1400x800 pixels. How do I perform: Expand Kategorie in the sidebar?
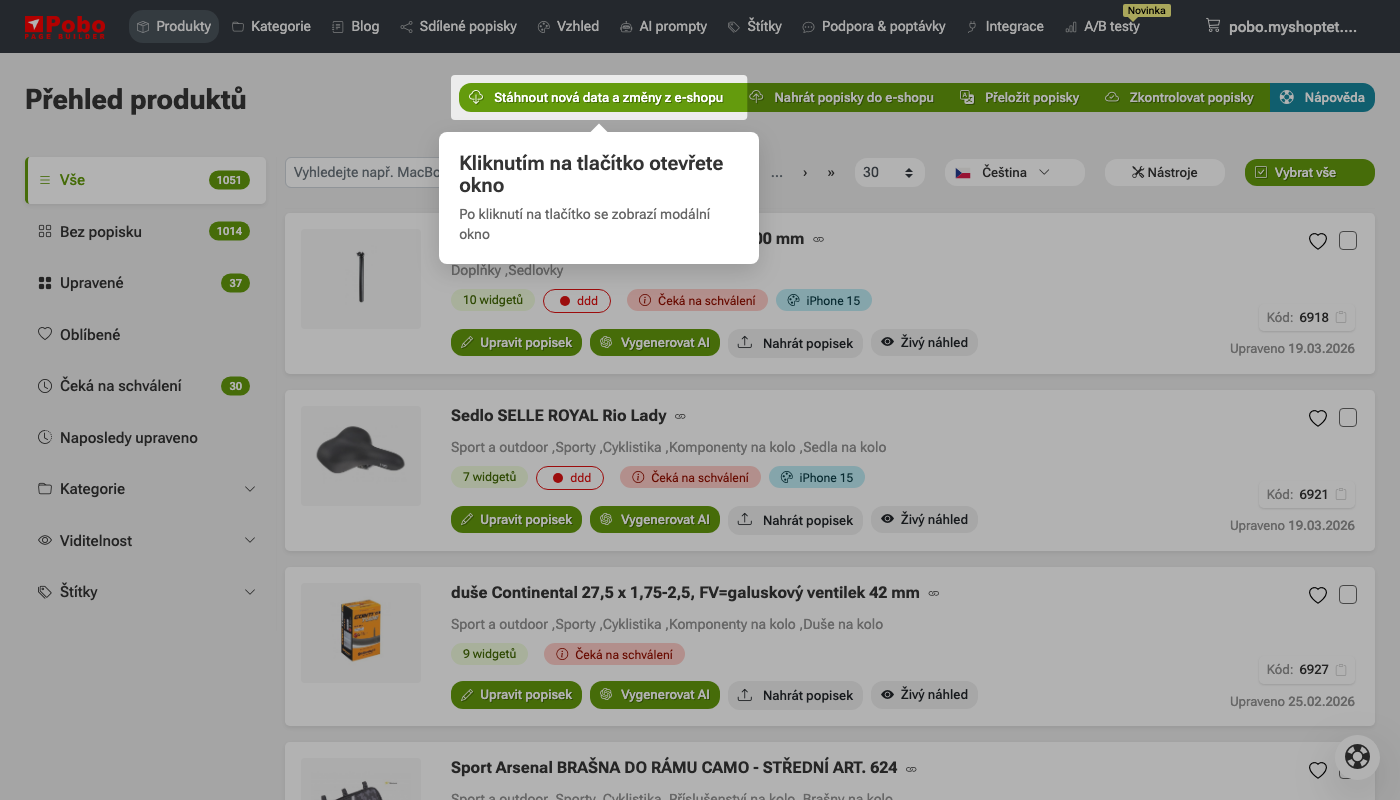click(146, 489)
